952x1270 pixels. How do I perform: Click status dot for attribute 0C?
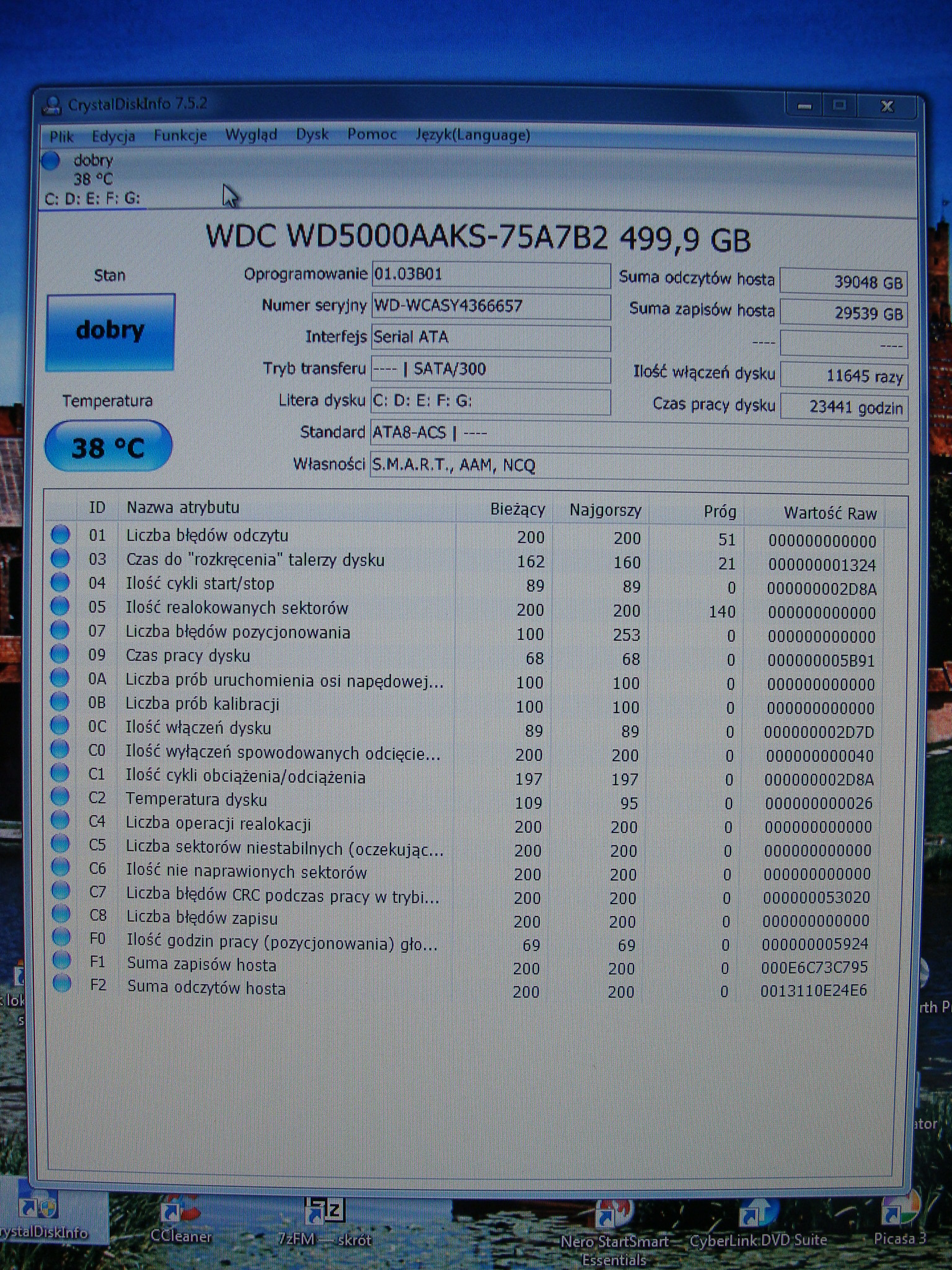click(x=60, y=726)
